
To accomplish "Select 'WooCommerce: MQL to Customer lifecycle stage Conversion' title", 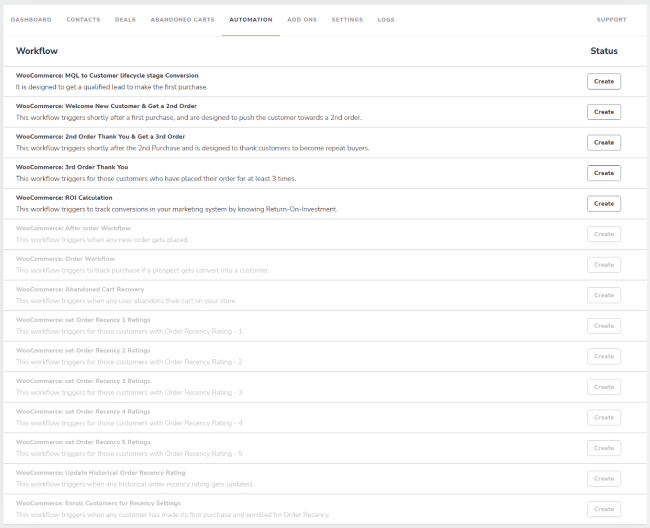I will pos(107,75).
